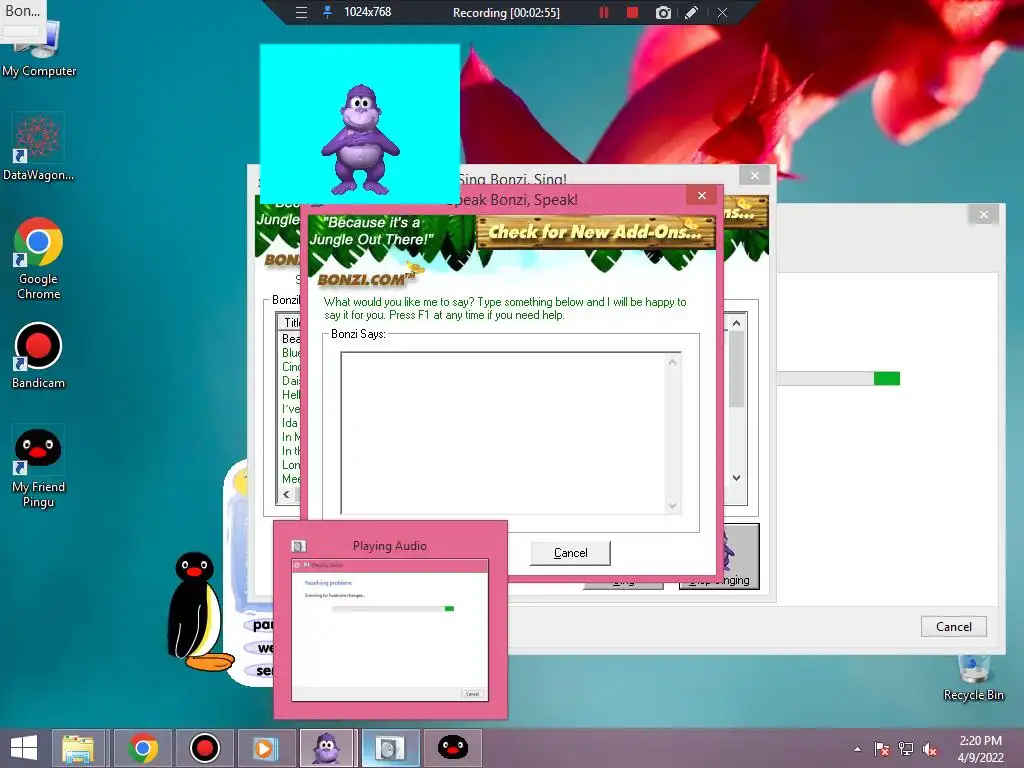The image size is (1024, 768).
Task: Stop the Bandicam recording
Action: point(632,12)
